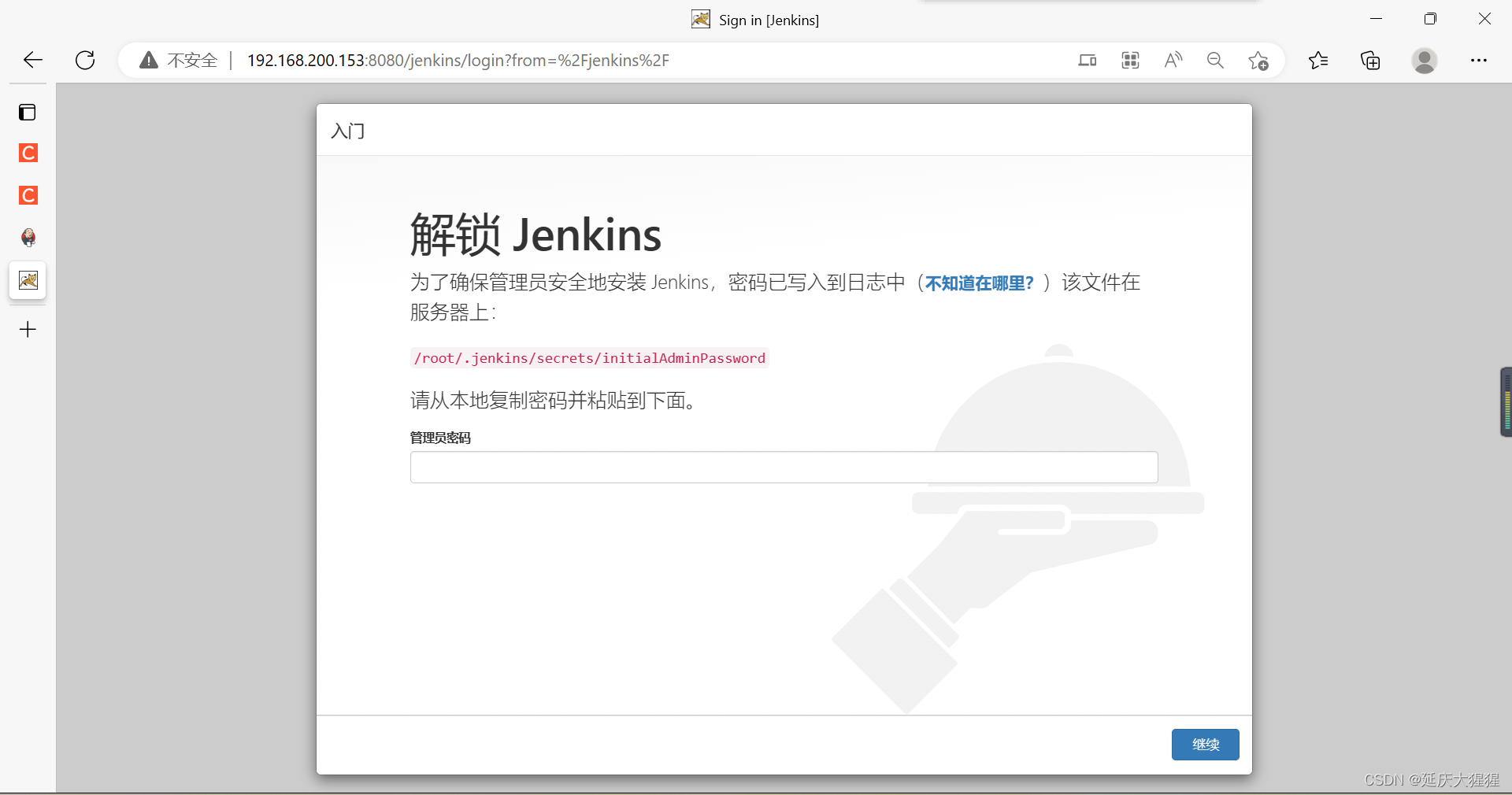Open Settings and more menu
Image resolution: width=1512 pixels, height=795 pixels.
tap(1479, 61)
